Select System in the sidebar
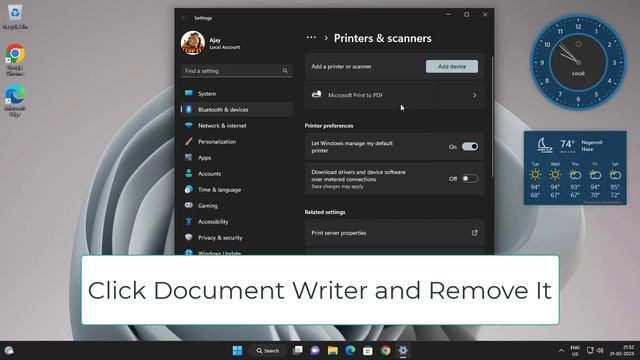 tap(237, 93)
